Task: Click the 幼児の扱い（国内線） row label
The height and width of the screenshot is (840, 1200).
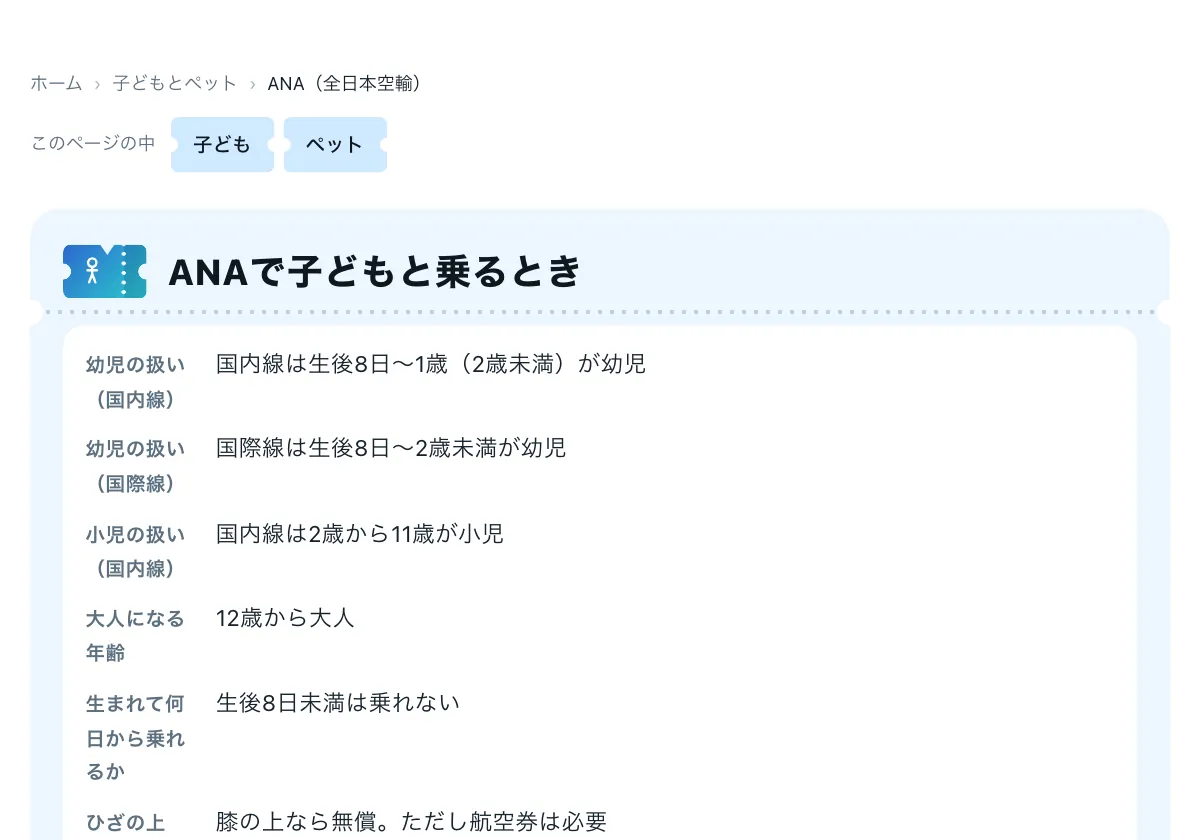Action: point(135,382)
